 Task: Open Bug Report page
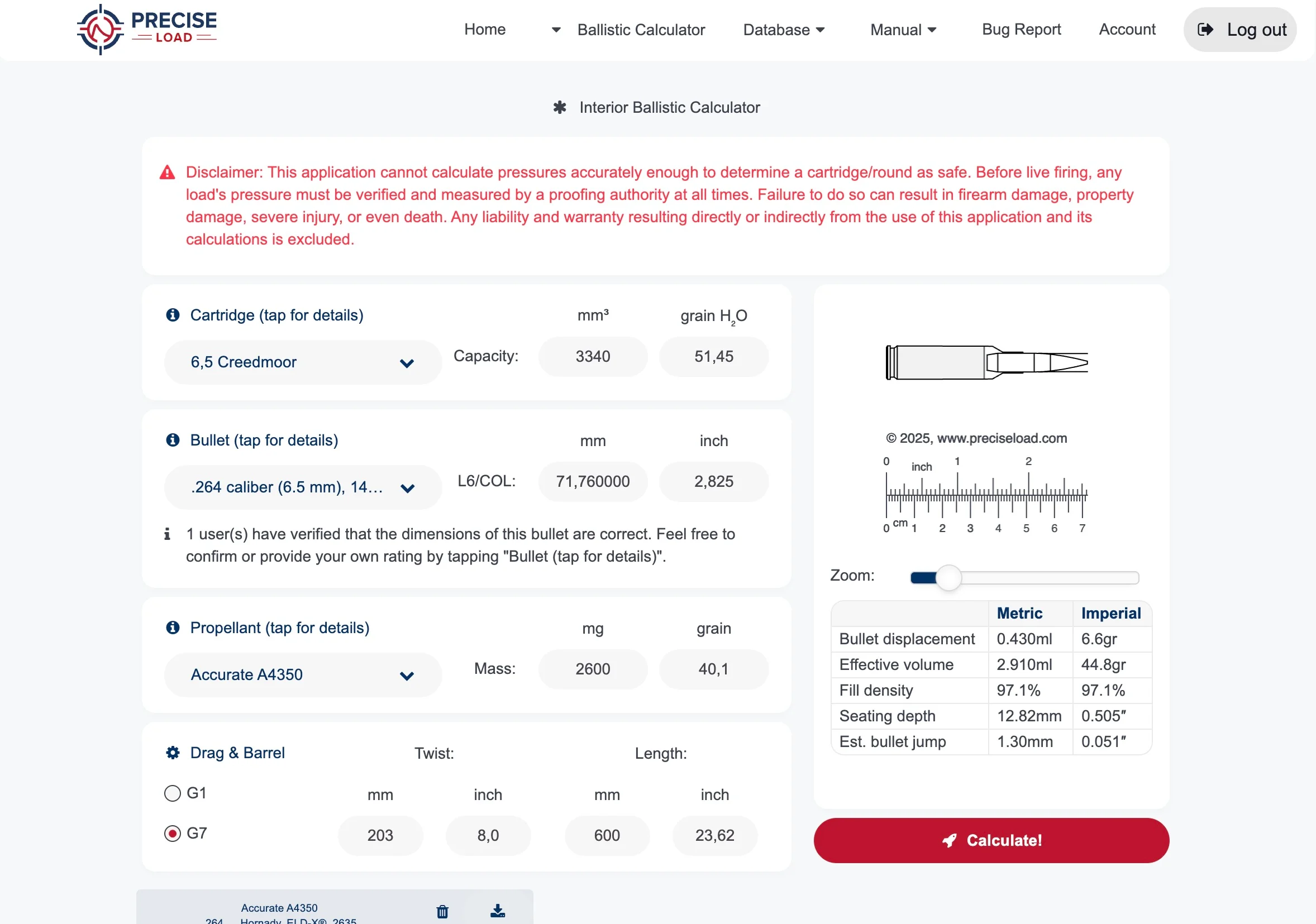[1022, 30]
